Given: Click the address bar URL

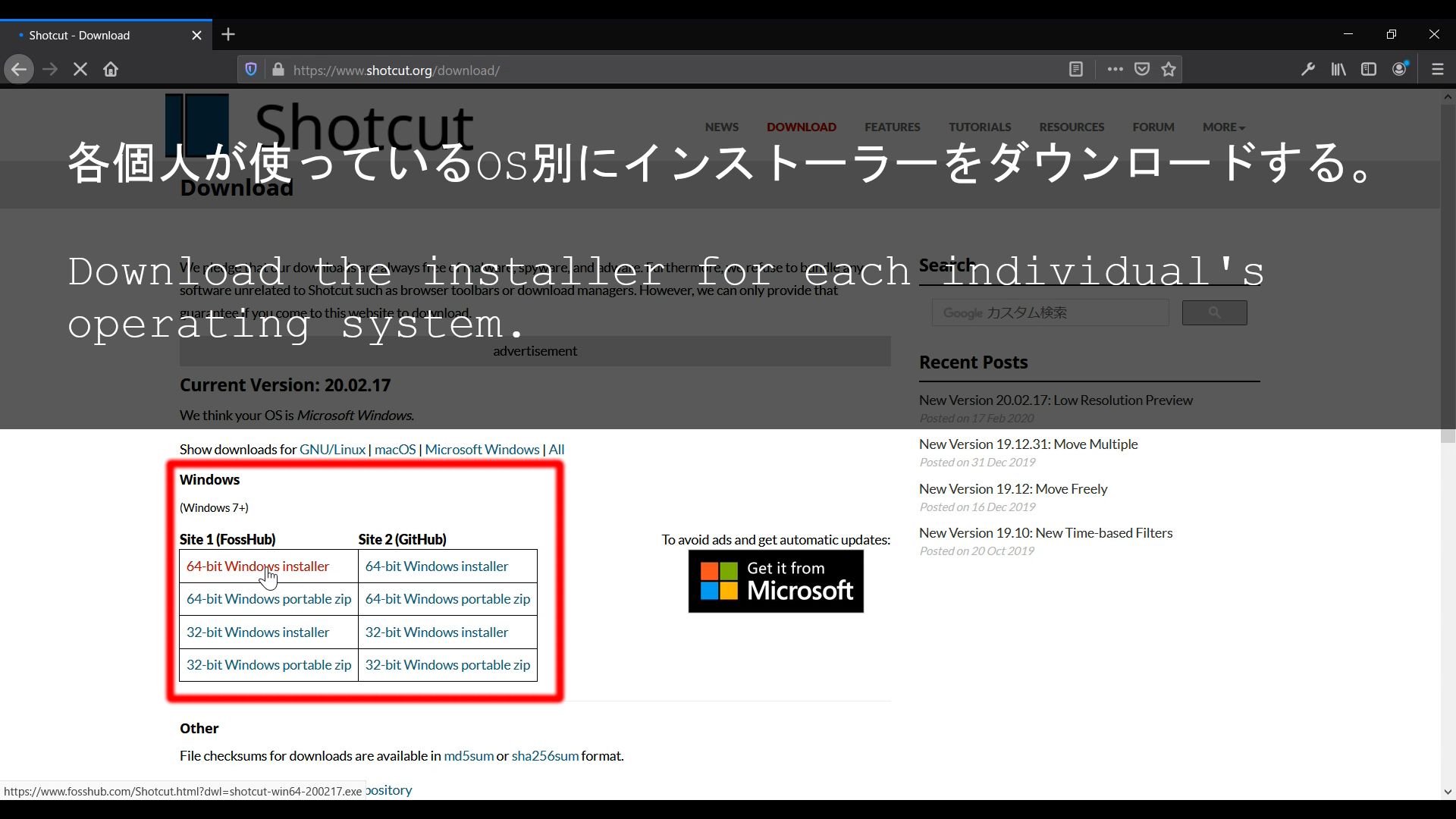Looking at the screenshot, I should click(396, 71).
